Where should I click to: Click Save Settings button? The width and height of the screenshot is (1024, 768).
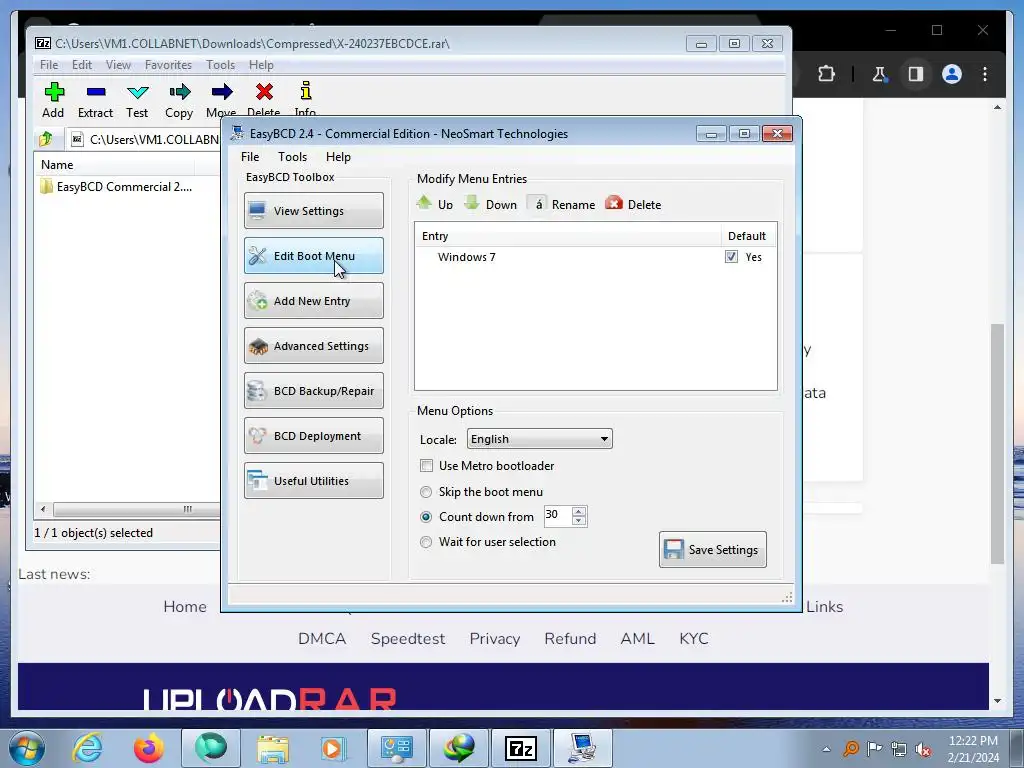coord(712,549)
